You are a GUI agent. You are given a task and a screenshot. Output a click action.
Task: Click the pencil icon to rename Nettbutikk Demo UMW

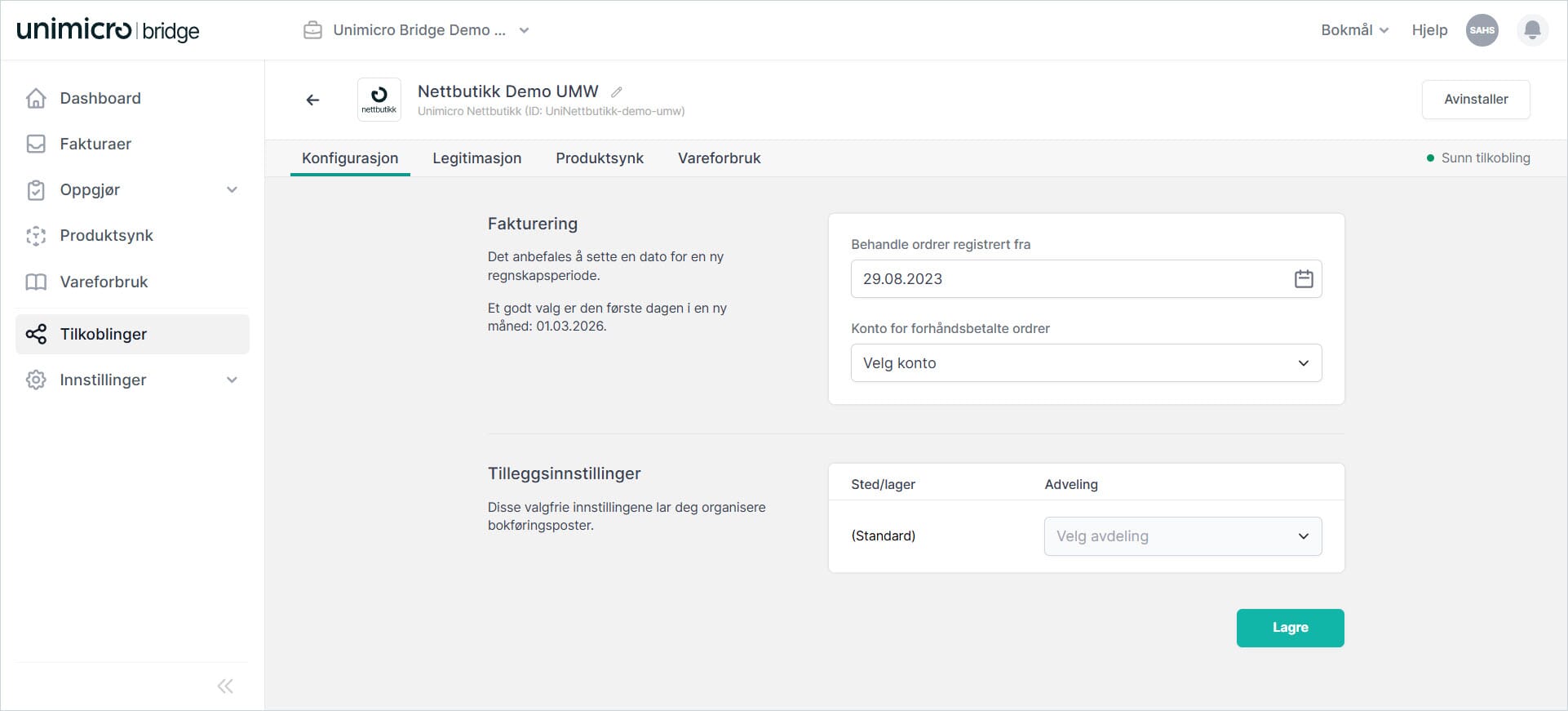pyautogui.click(x=617, y=92)
